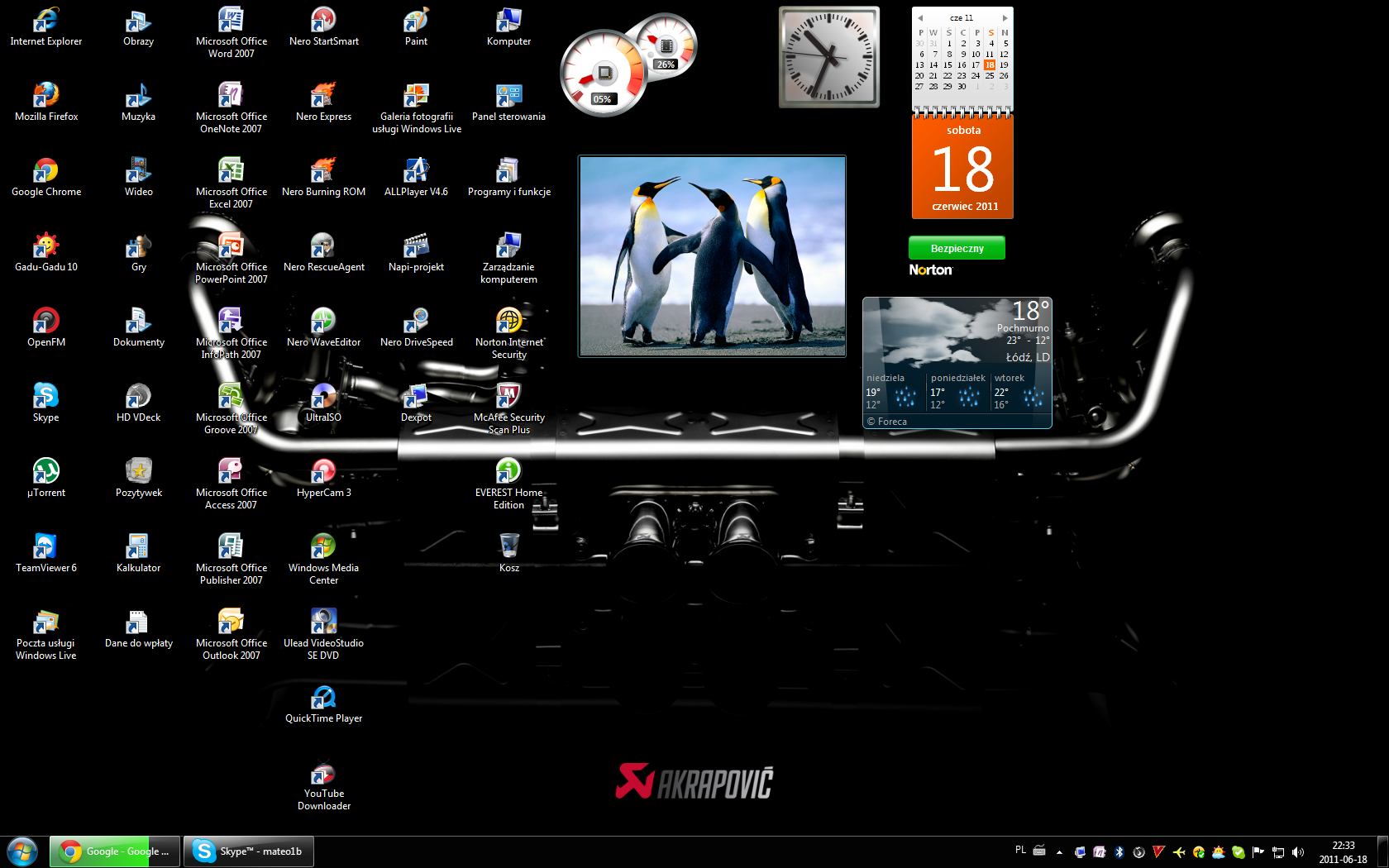Click the green Bezpieczny Norton button
Viewport: 1389px width, 868px height.
pyautogui.click(x=957, y=248)
